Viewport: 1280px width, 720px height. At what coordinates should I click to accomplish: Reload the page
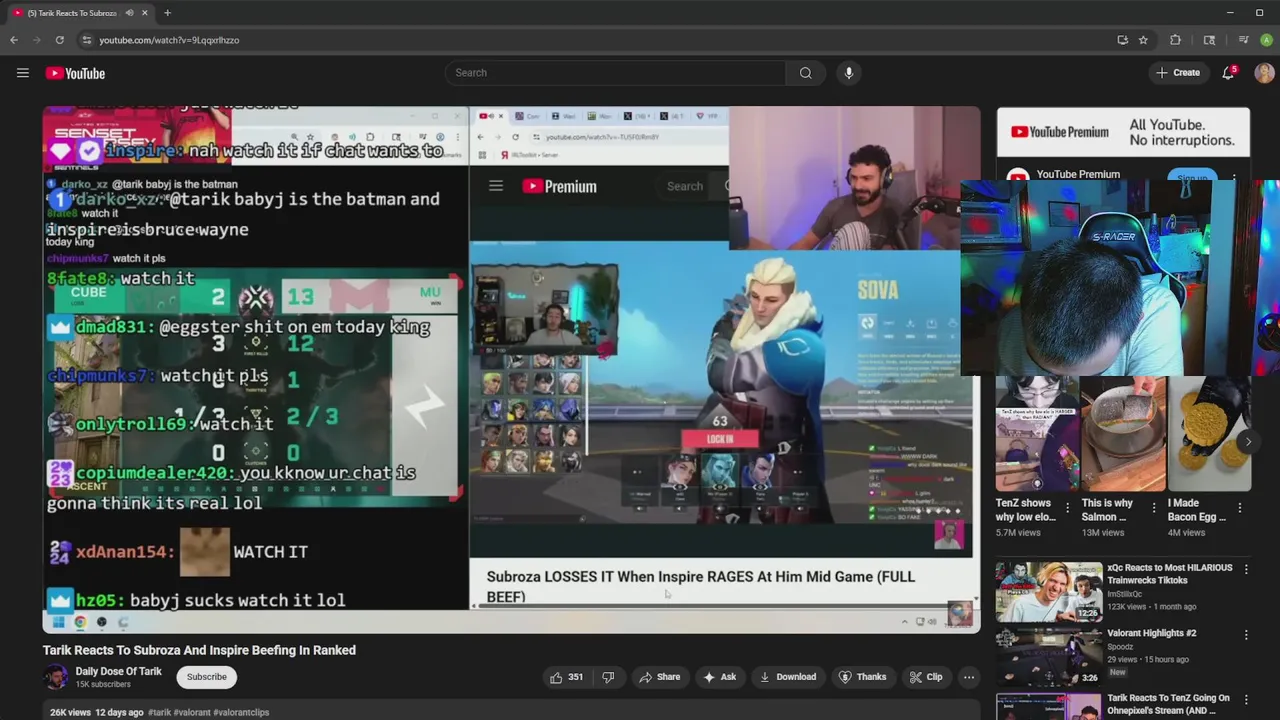[x=60, y=40]
